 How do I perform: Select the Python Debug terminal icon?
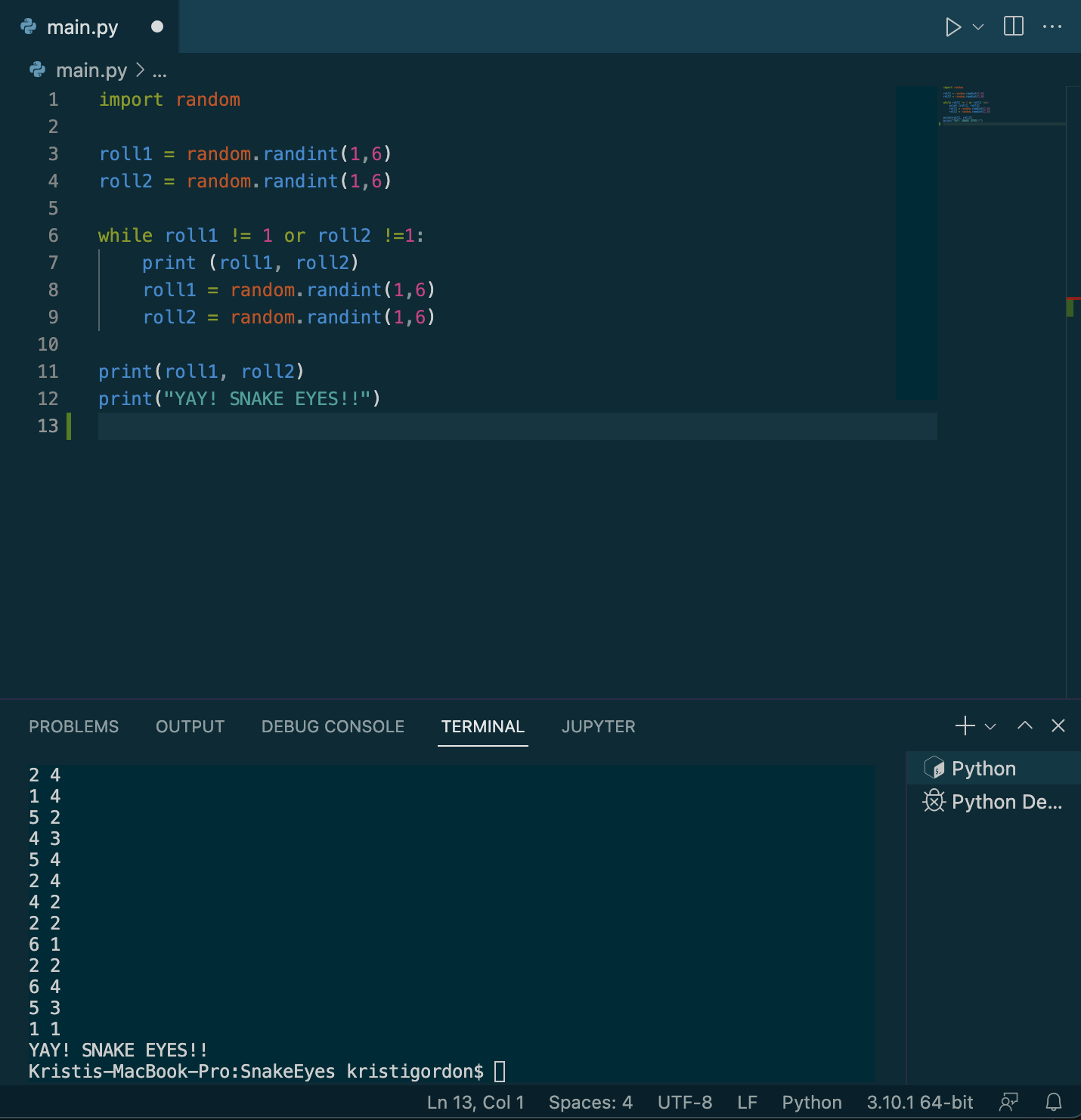pos(935,802)
